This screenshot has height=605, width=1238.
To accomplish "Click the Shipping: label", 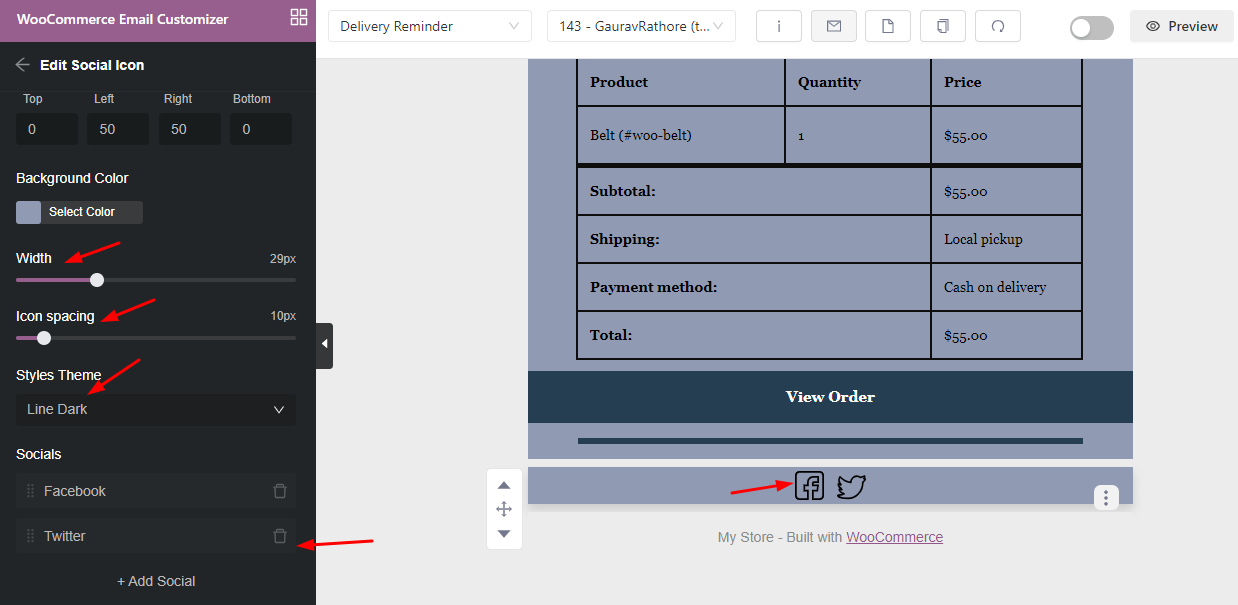I will [625, 239].
